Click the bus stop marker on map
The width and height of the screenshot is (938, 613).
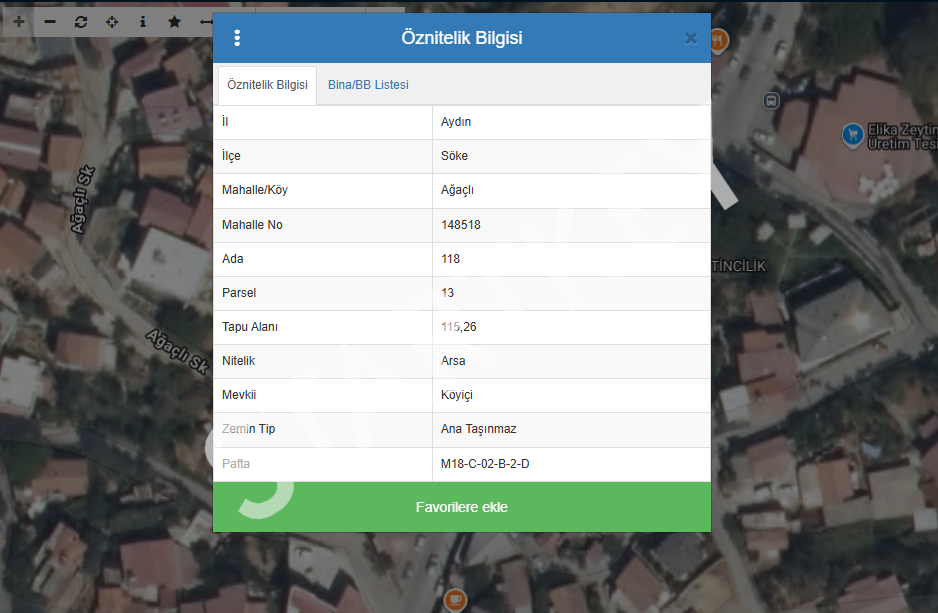[x=771, y=101]
